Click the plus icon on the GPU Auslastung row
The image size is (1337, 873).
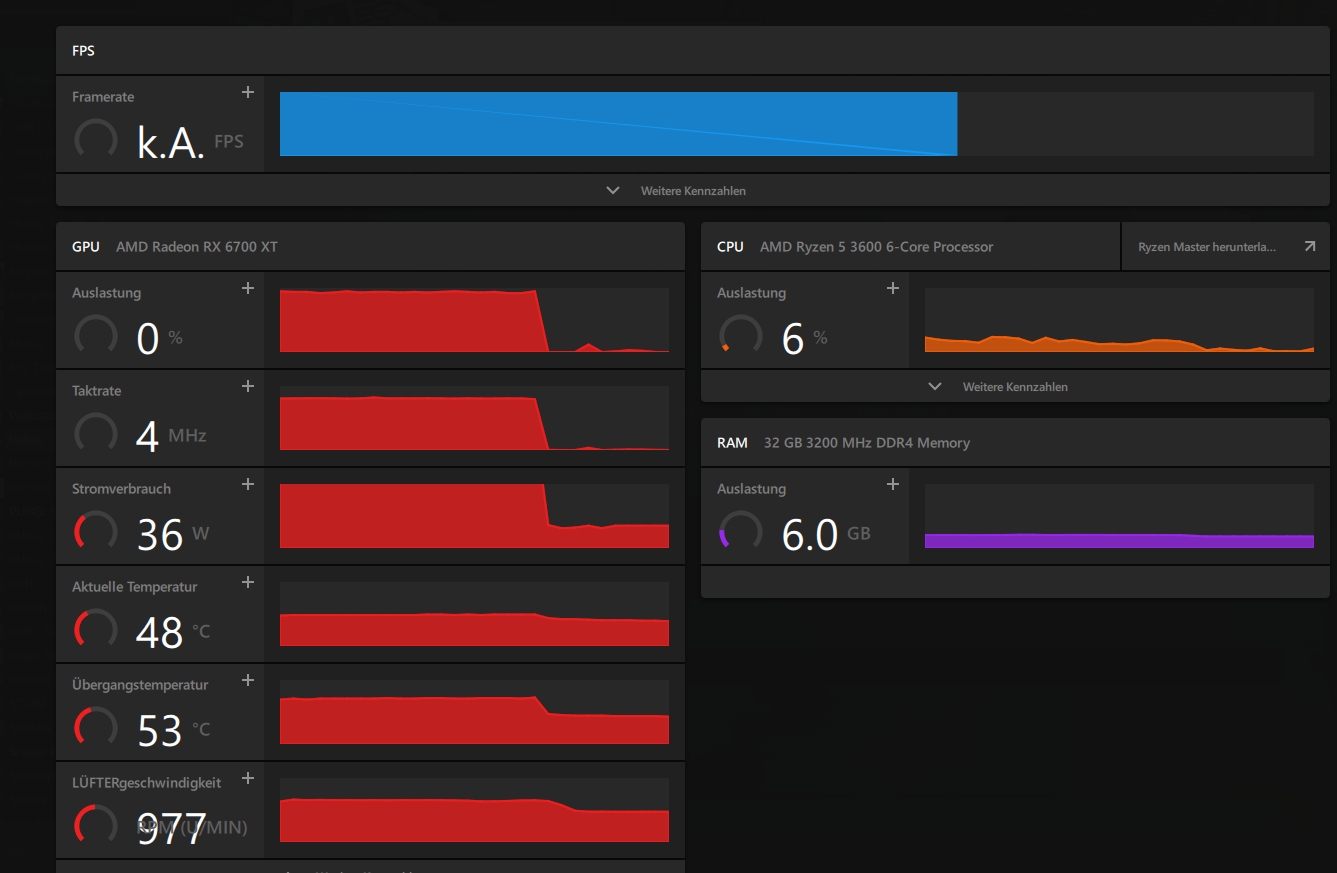coord(248,289)
